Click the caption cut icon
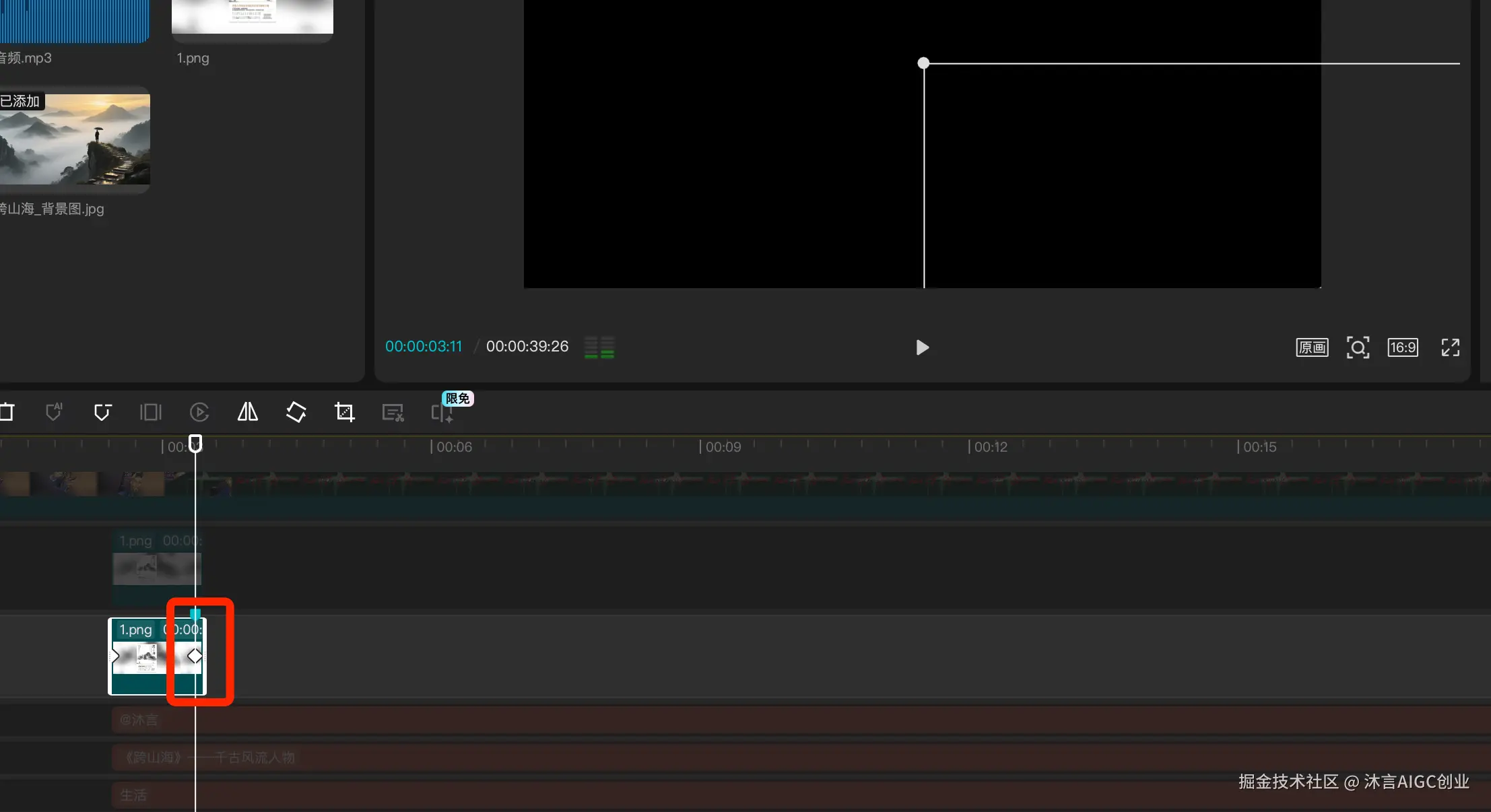This screenshot has width=1491, height=812. 393,413
